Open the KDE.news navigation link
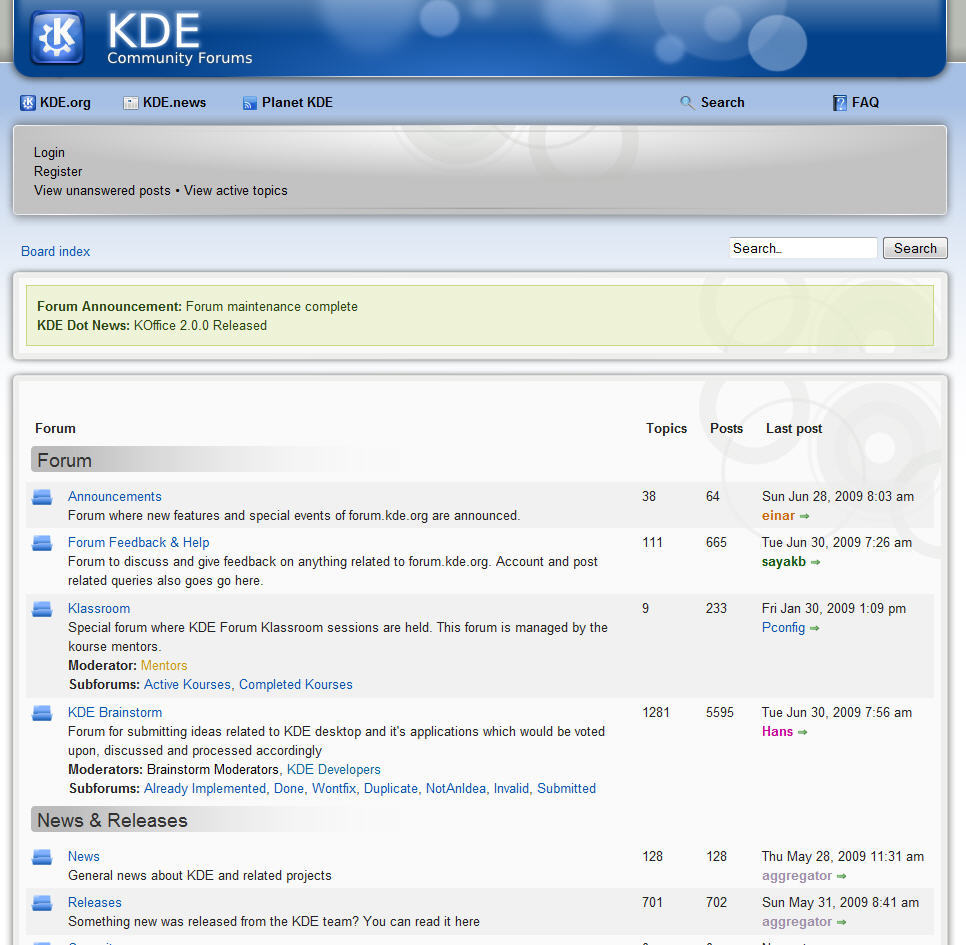The image size is (966, 945). 174,102
